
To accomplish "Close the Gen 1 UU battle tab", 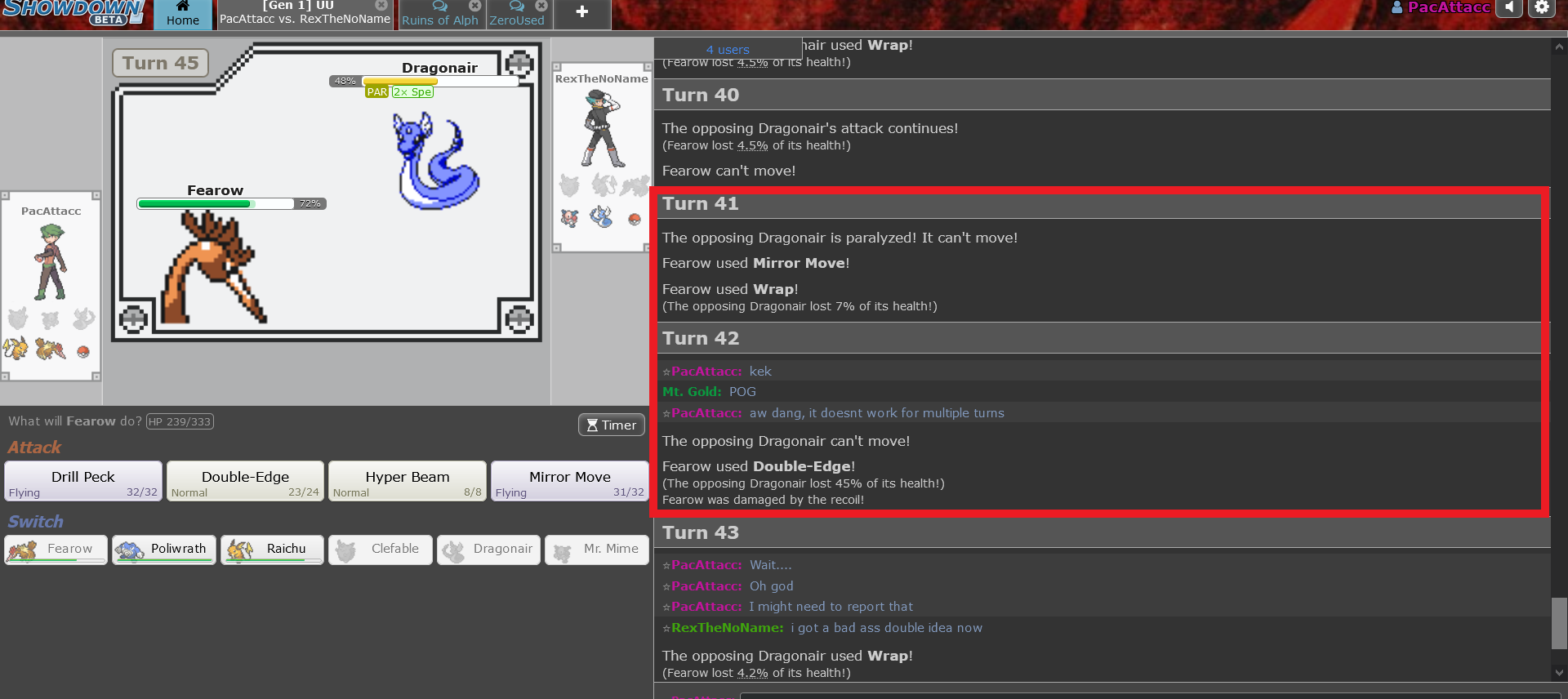I will (381, 5).
